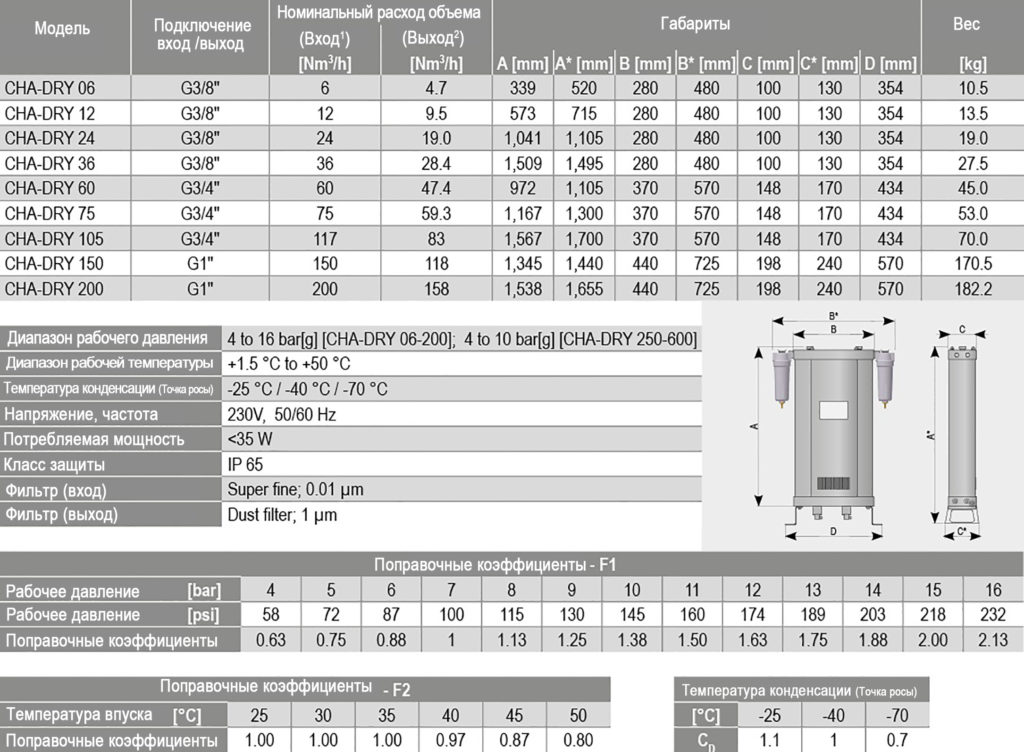Click the Модель column header
Viewport: 1024px width, 752px height.
[x=62, y=29]
